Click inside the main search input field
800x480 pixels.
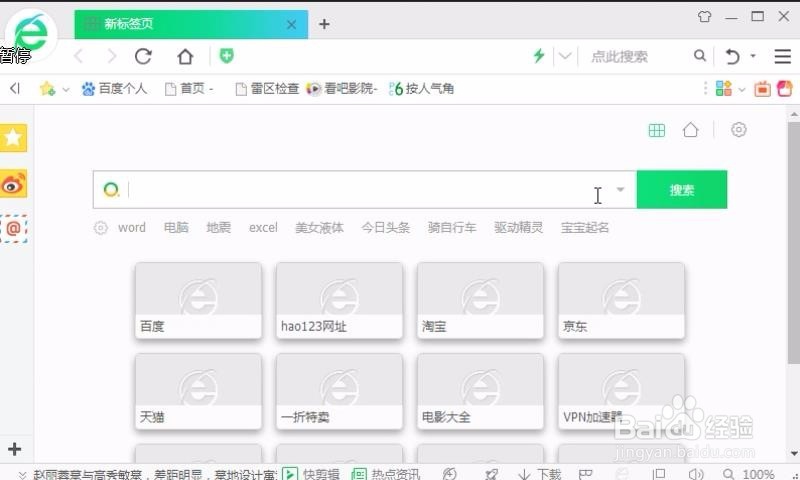pos(365,190)
